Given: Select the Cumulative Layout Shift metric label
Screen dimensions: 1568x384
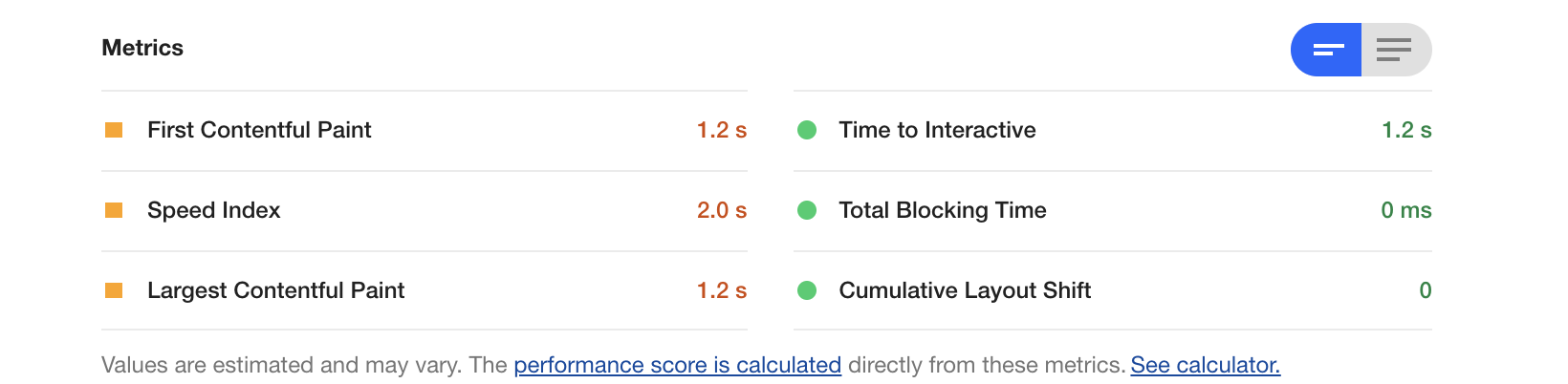Looking at the screenshot, I should 966,290.
